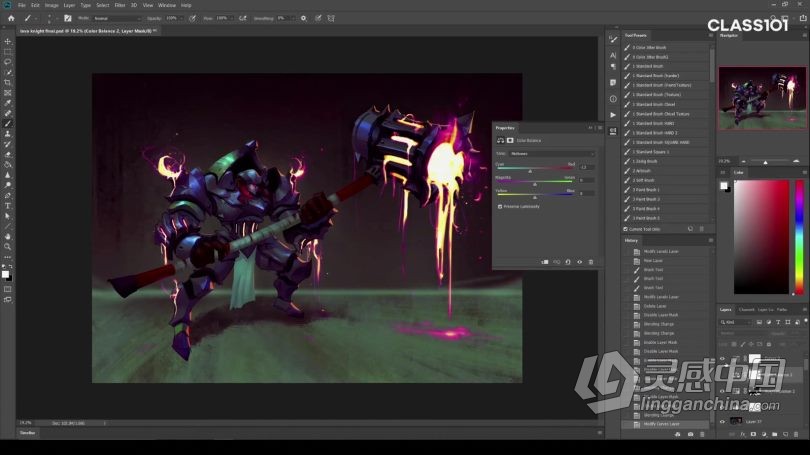The width and height of the screenshot is (810, 455).
Task: Select the Horizontal Type tool
Action: click(7, 206)
